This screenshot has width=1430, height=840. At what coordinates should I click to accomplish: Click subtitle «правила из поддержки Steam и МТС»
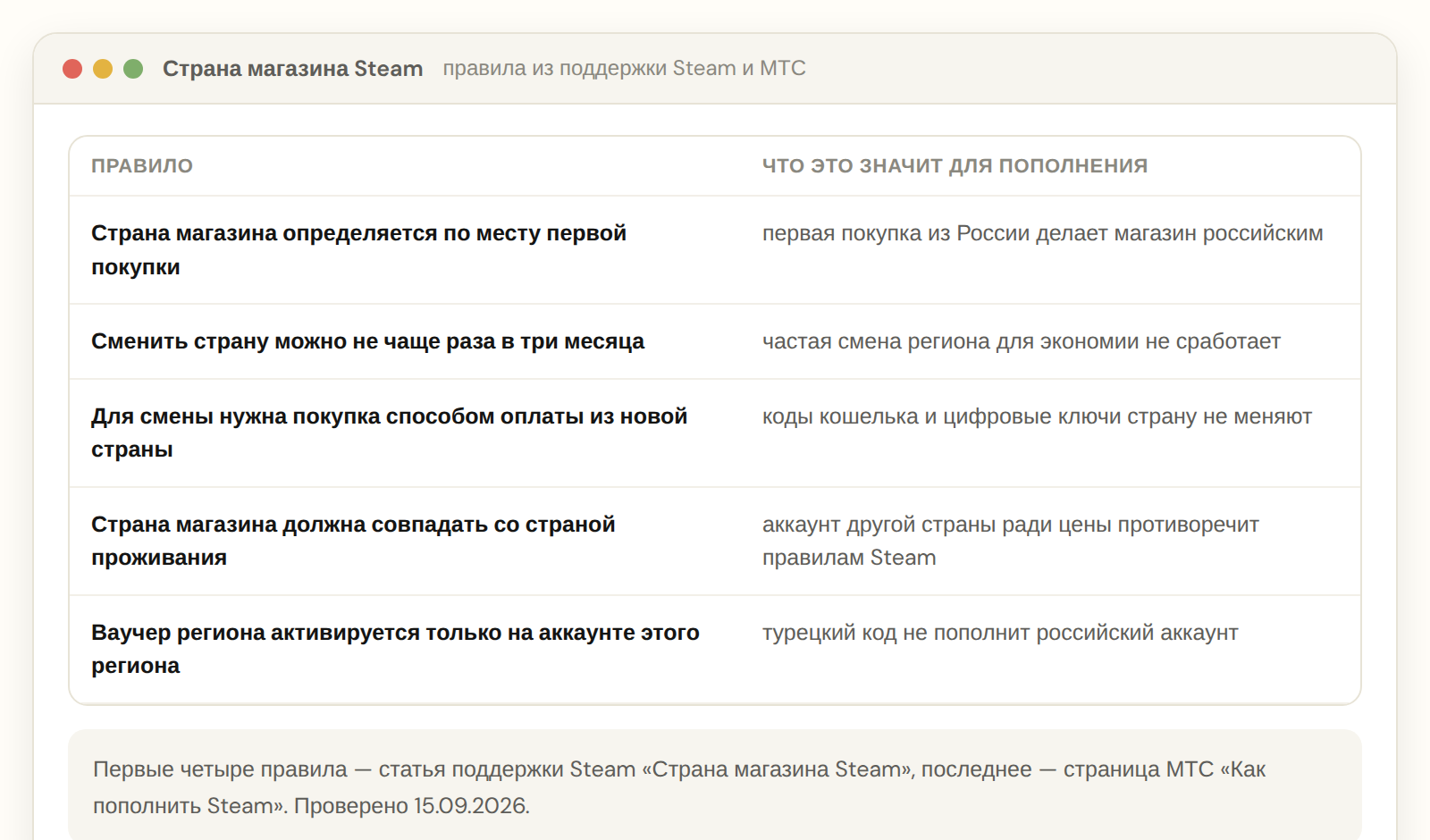[624, 69]
